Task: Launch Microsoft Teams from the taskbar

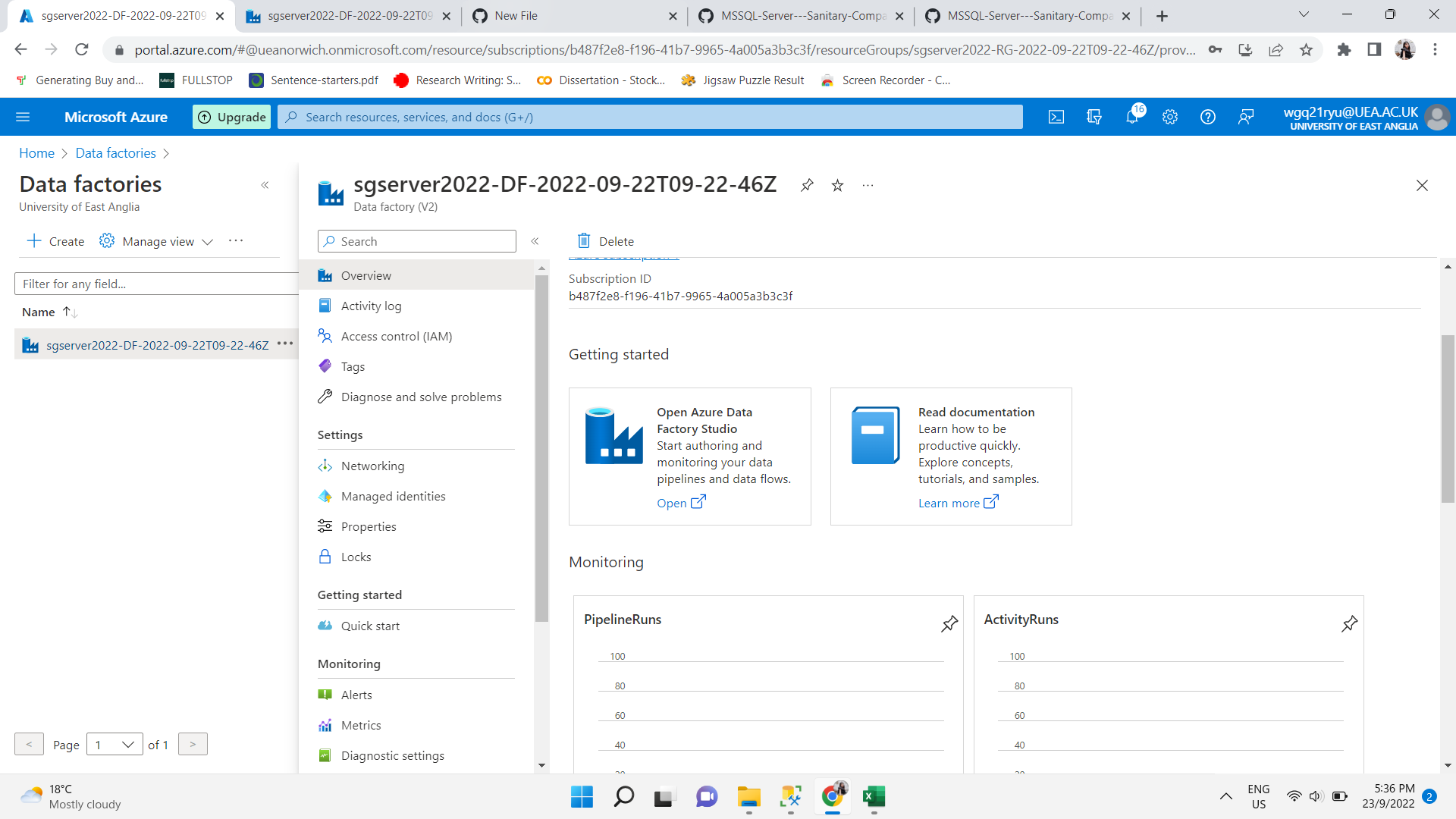Action: (x=706, y=797)
